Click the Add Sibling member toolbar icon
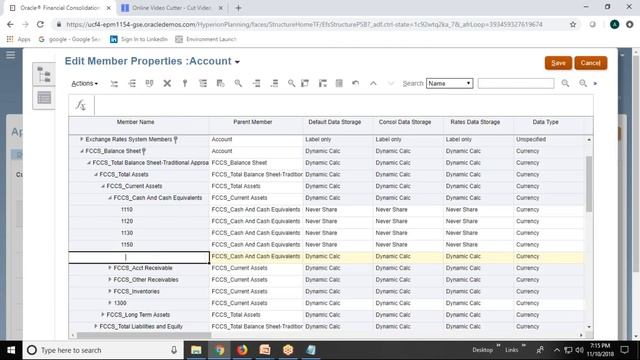Image resolution: width=640 pixels, height=360 pixels. 132,83
